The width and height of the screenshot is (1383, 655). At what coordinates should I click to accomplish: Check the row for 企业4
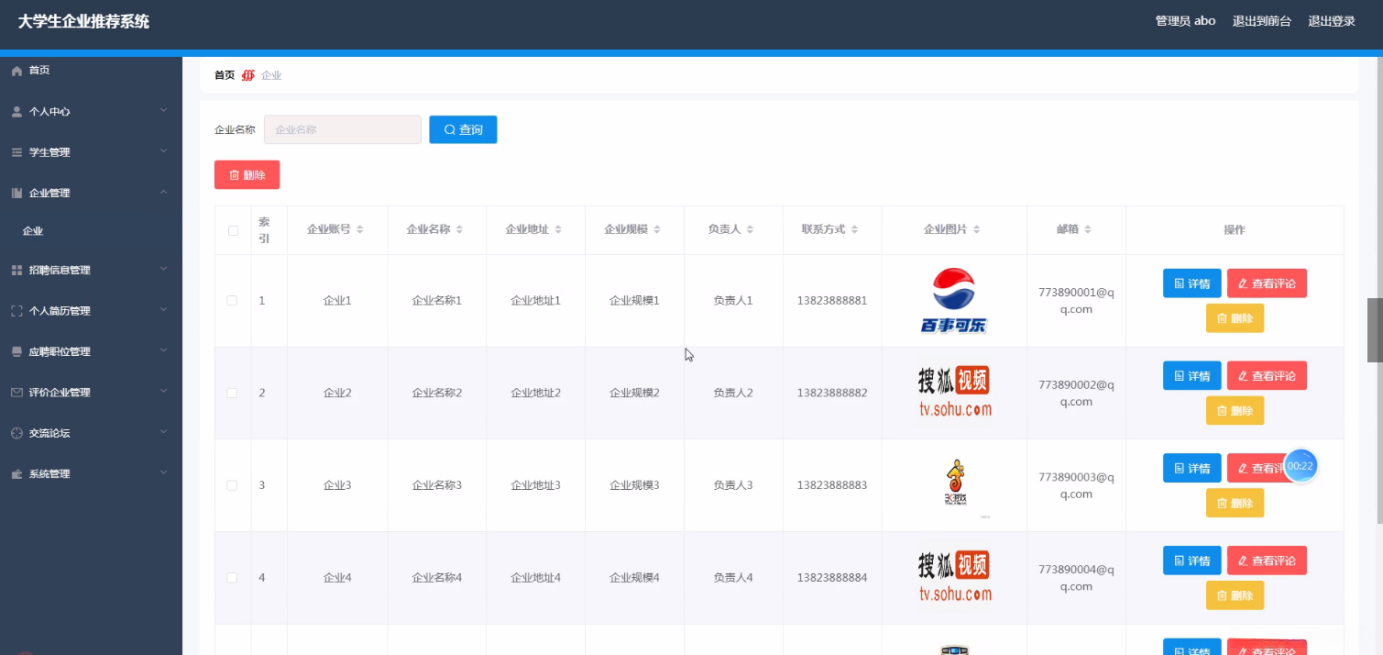click(232, 578)
